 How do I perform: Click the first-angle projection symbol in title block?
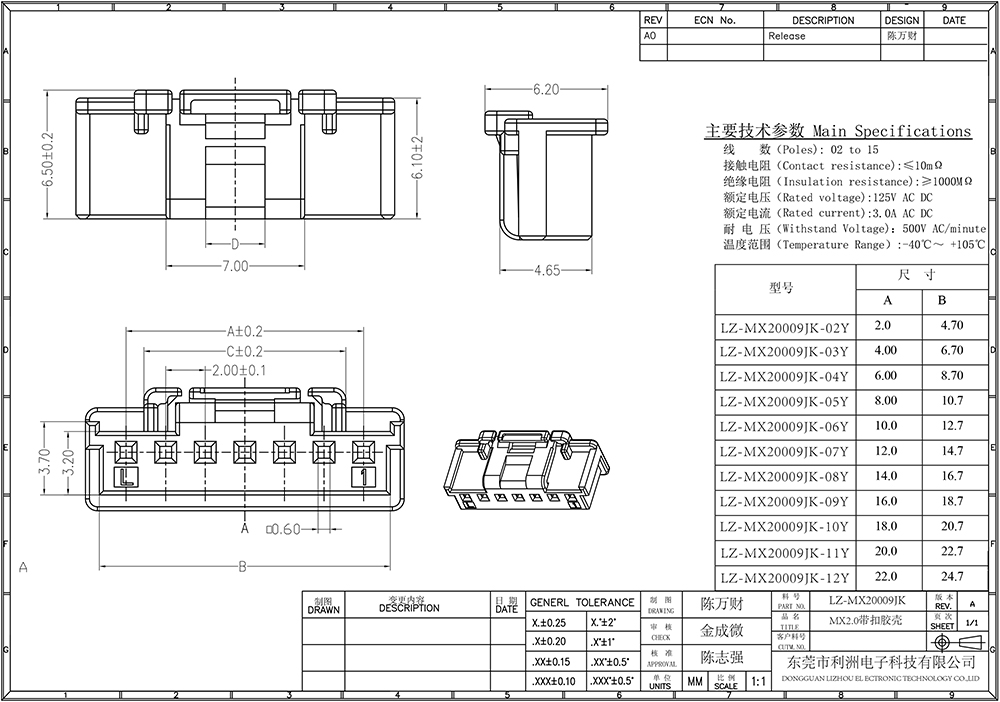pos(956,643)
